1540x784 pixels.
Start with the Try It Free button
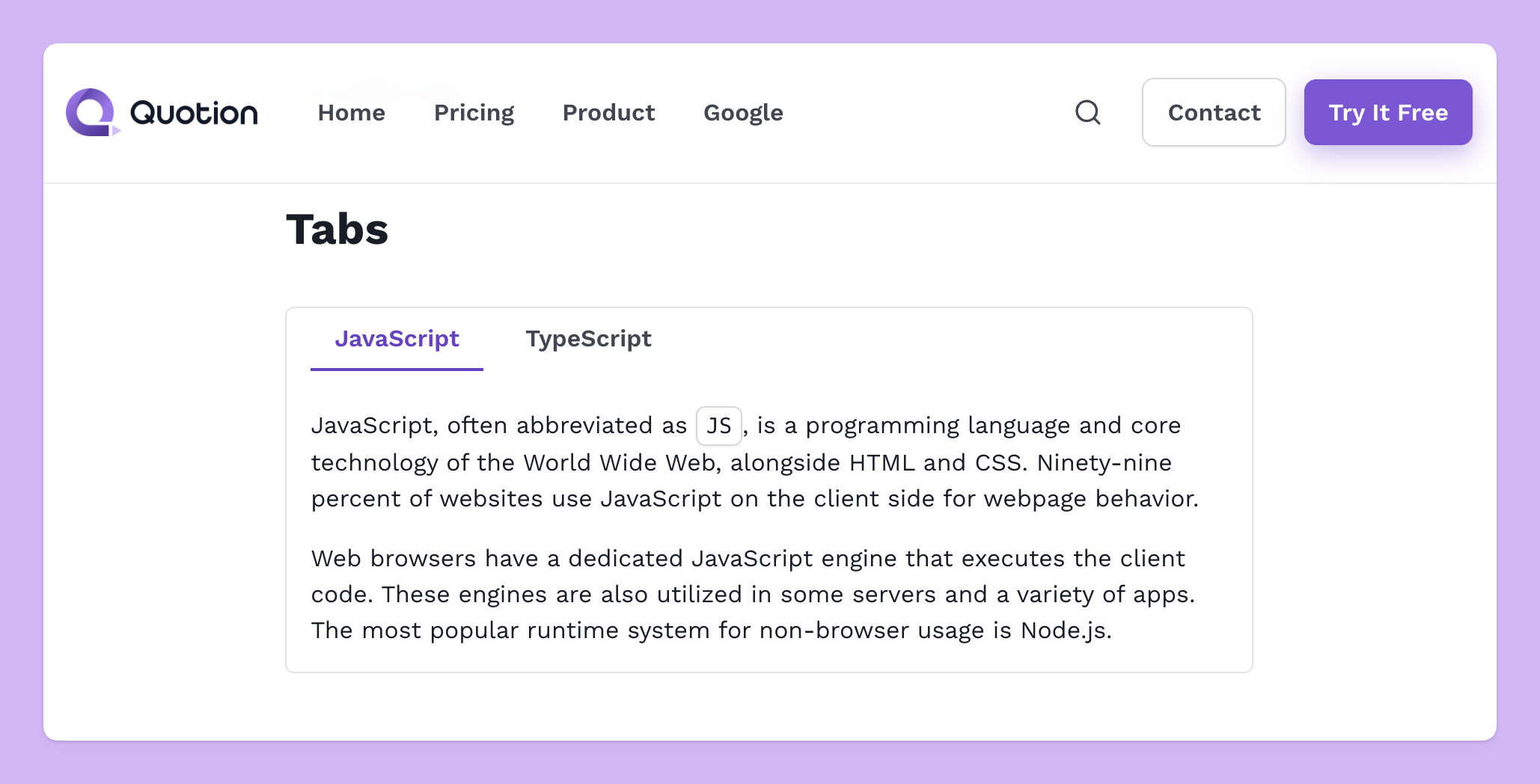(x=1388, y=112)
